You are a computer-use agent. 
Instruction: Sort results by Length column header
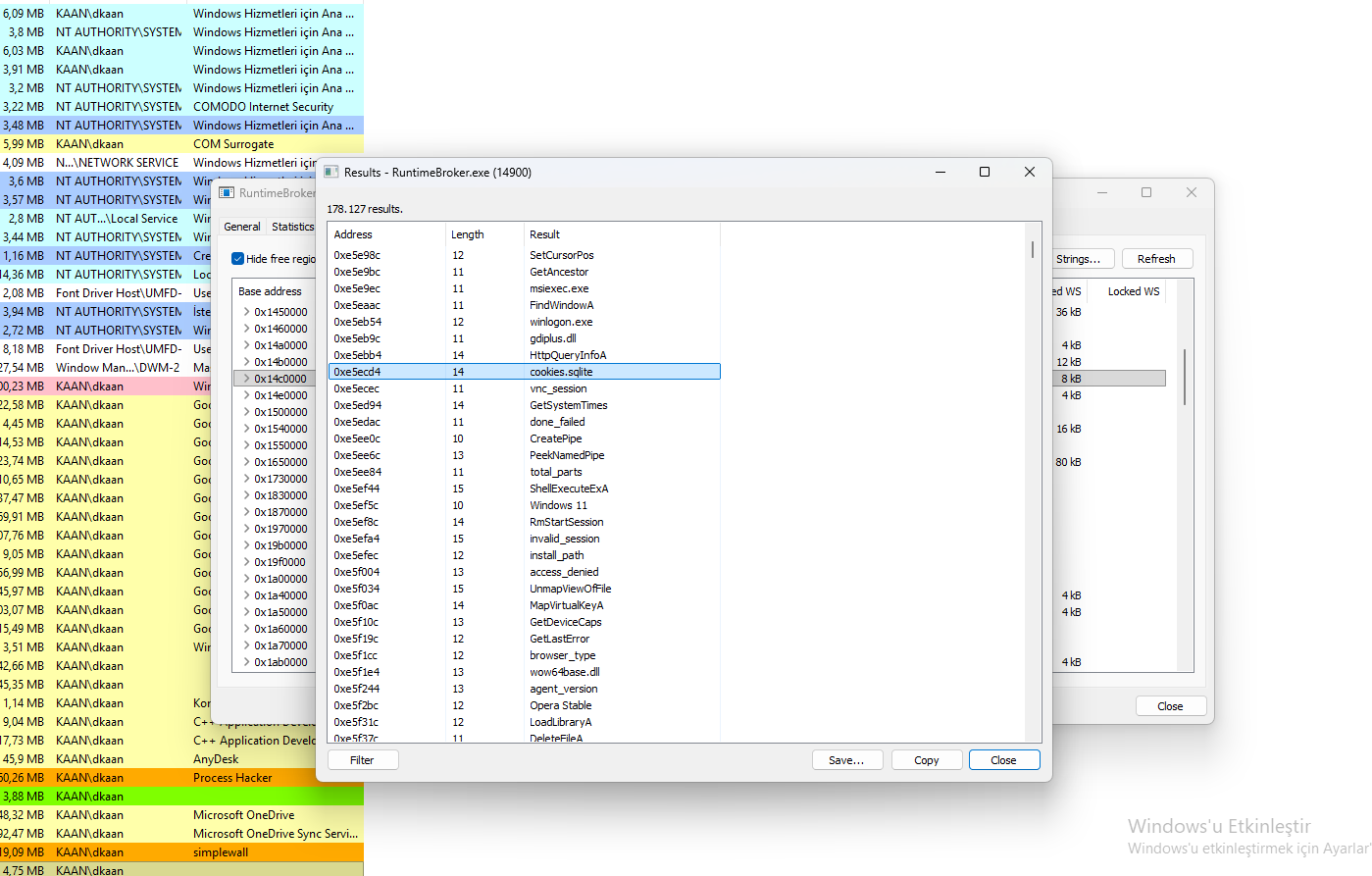[484, 234]
